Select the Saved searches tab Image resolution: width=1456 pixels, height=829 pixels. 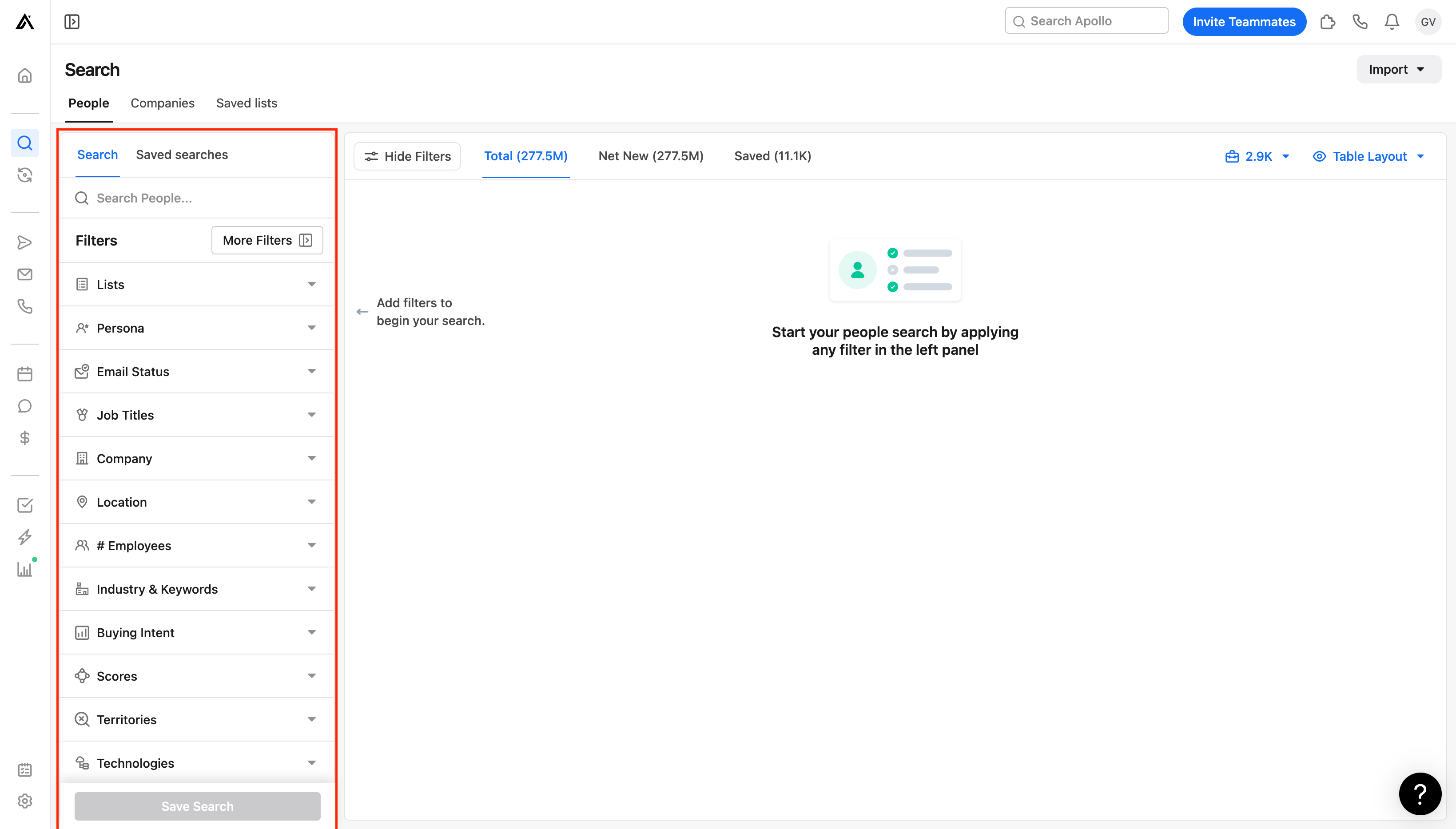(x=182, y=155)
